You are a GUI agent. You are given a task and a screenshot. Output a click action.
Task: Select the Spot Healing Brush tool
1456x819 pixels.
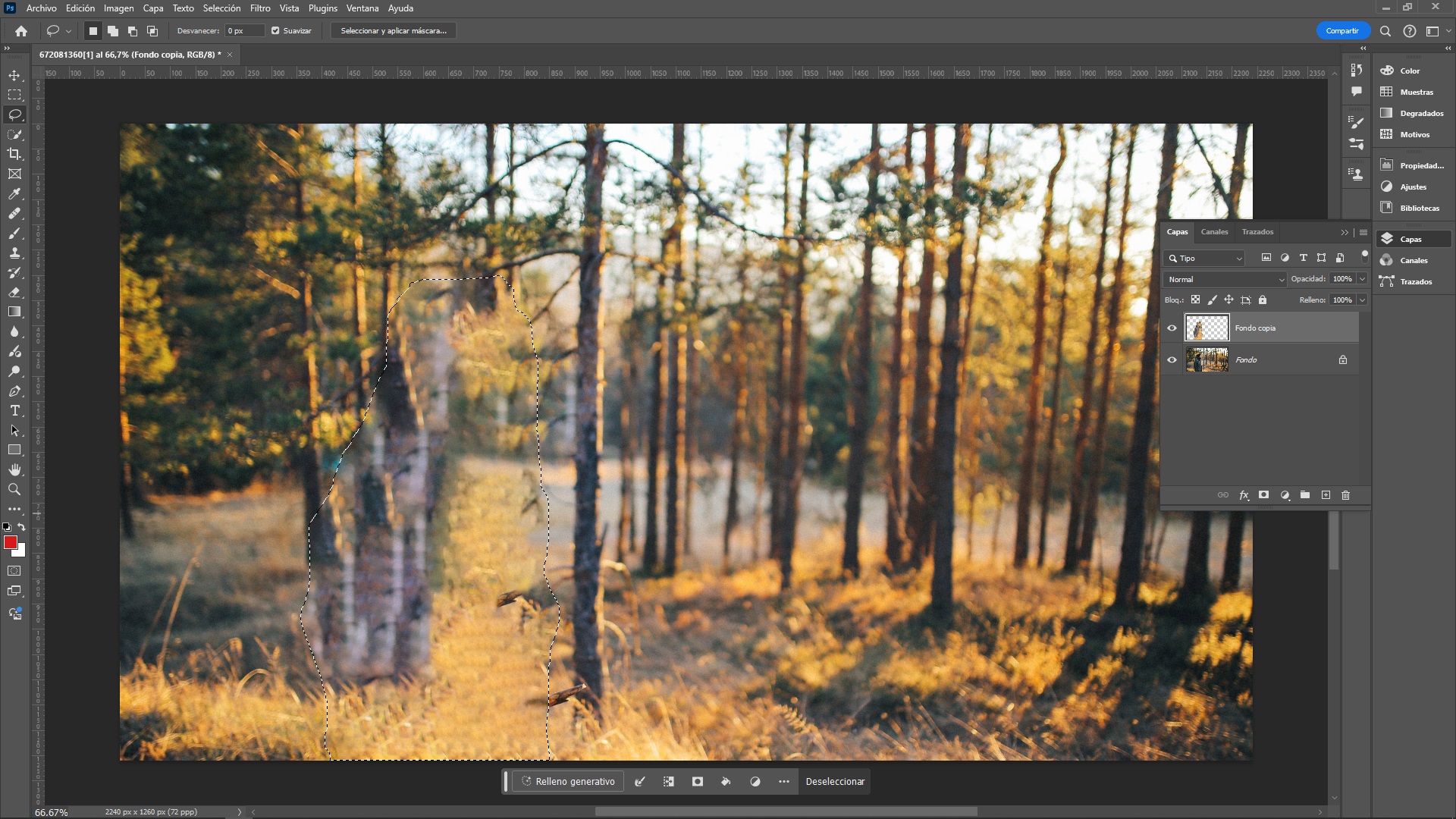pyautogui.click(x=14, y=213)
